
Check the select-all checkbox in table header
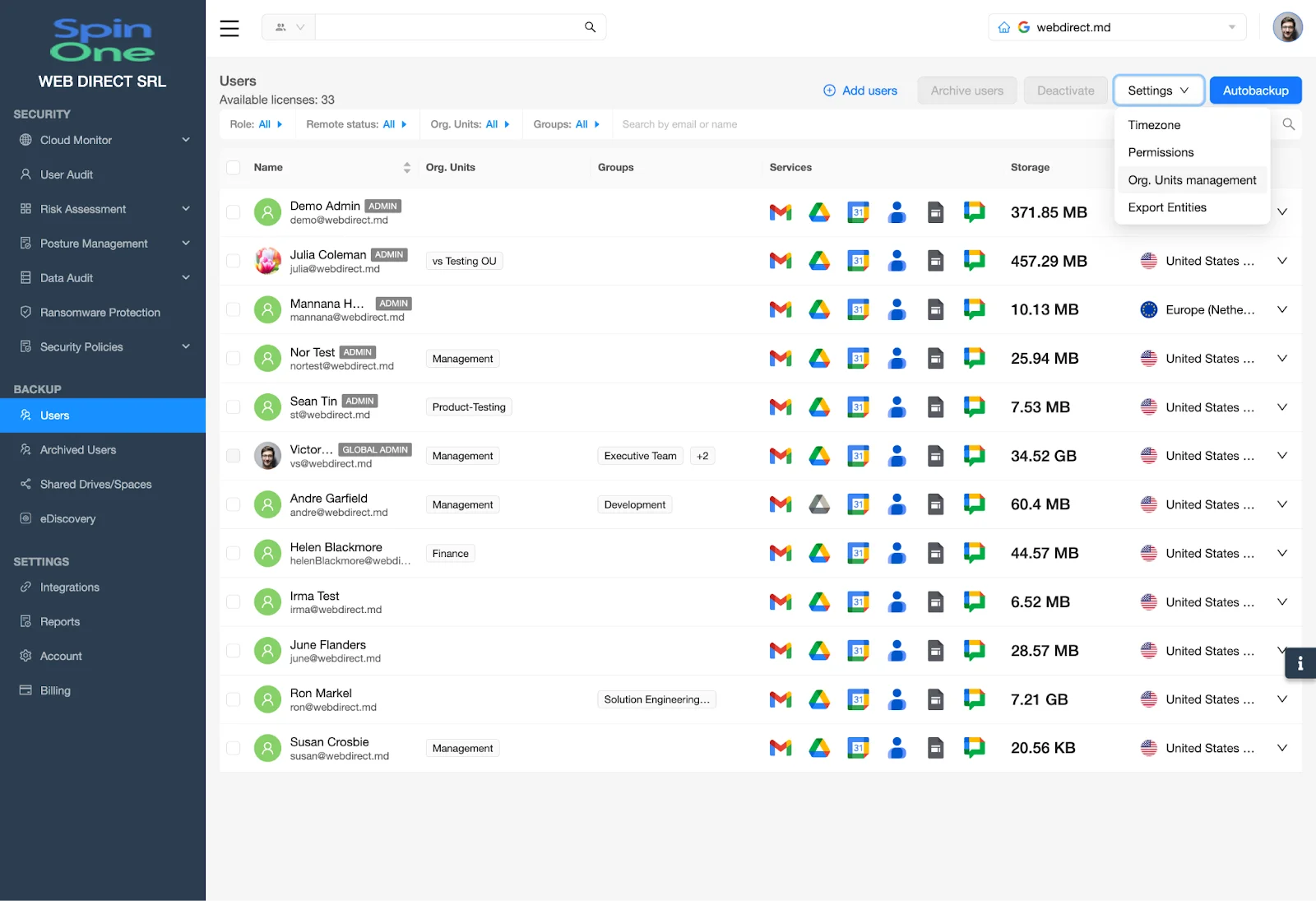pos(233,167)
